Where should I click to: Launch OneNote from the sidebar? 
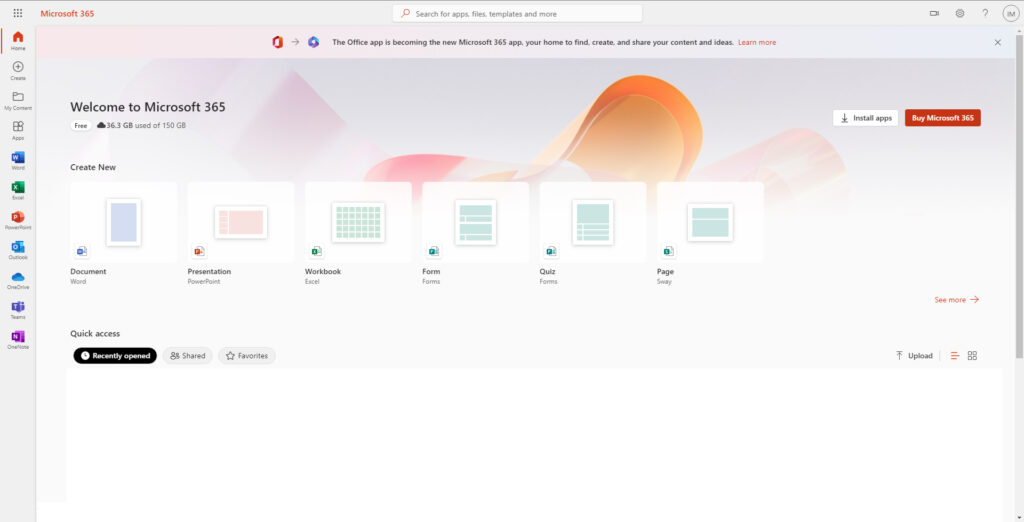coord(17,338)
